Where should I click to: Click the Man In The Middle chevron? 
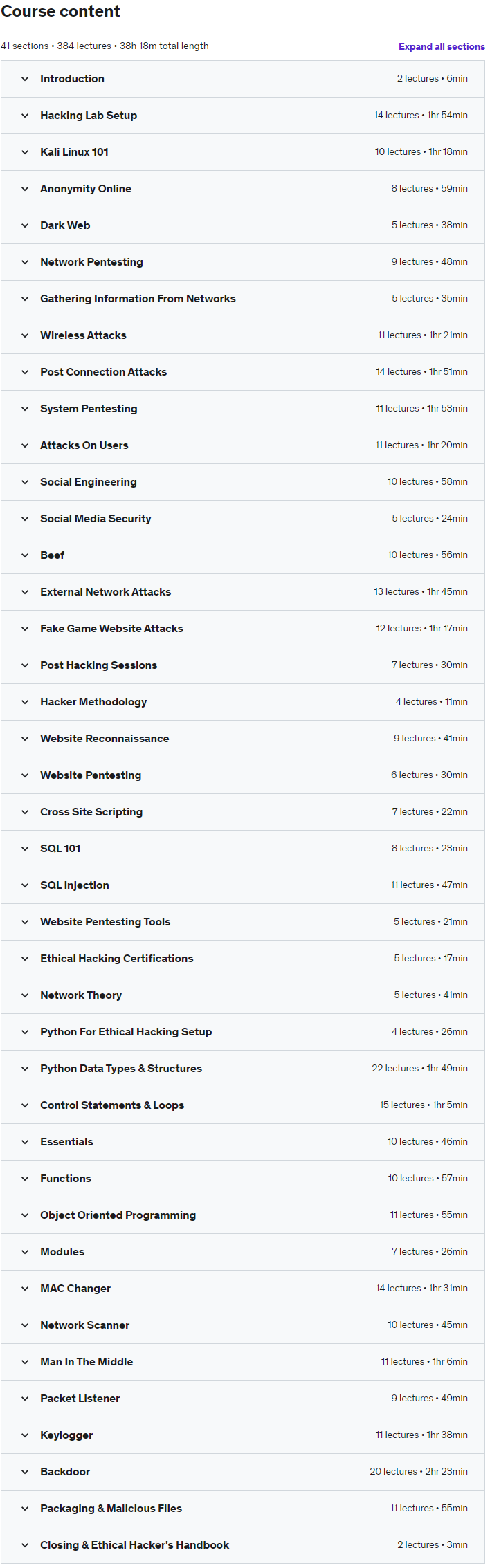click(25, 1362)
